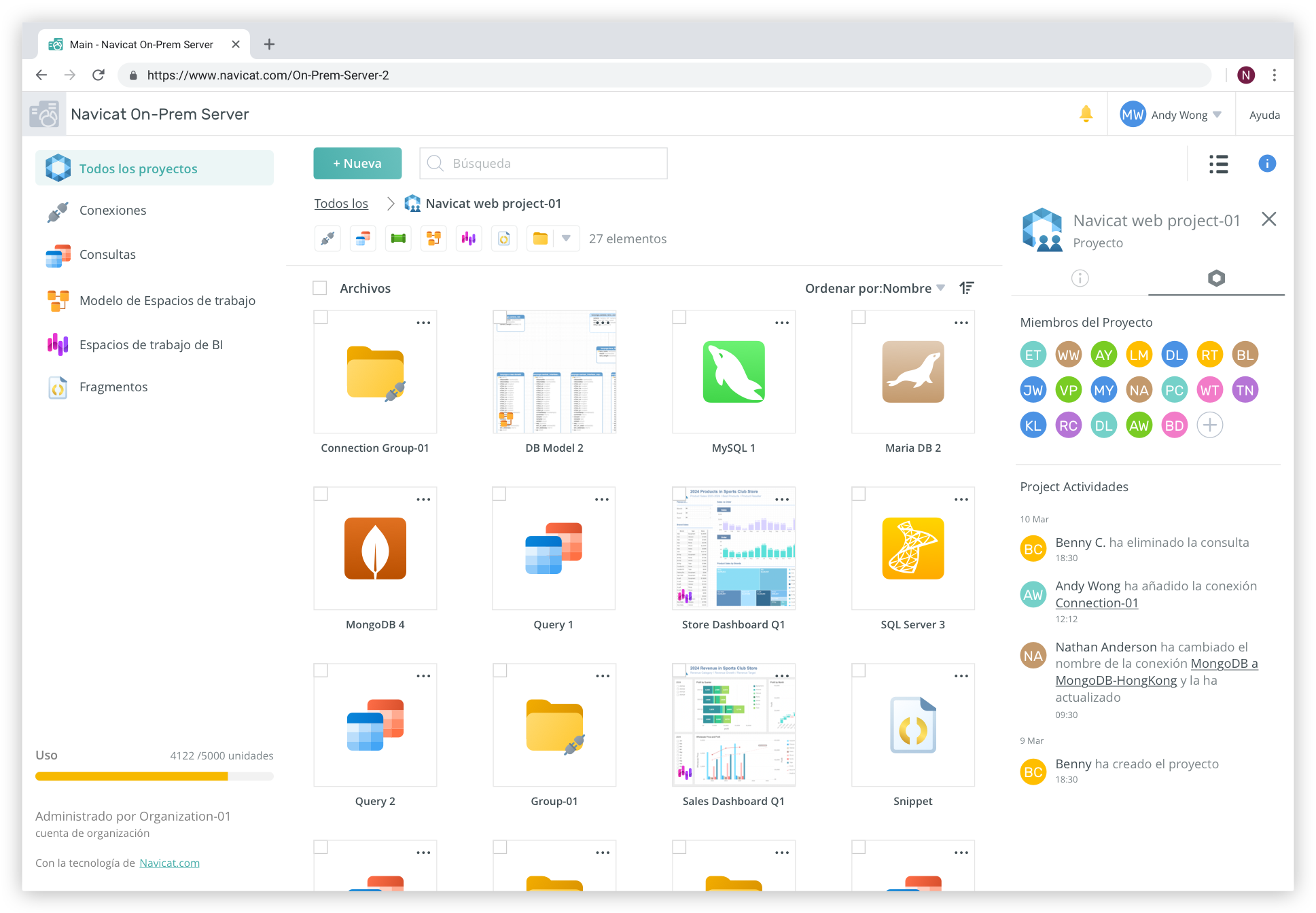Open options menu for MySQL 1
Screen dimensions: 1316x913
(x=782, y=323)
